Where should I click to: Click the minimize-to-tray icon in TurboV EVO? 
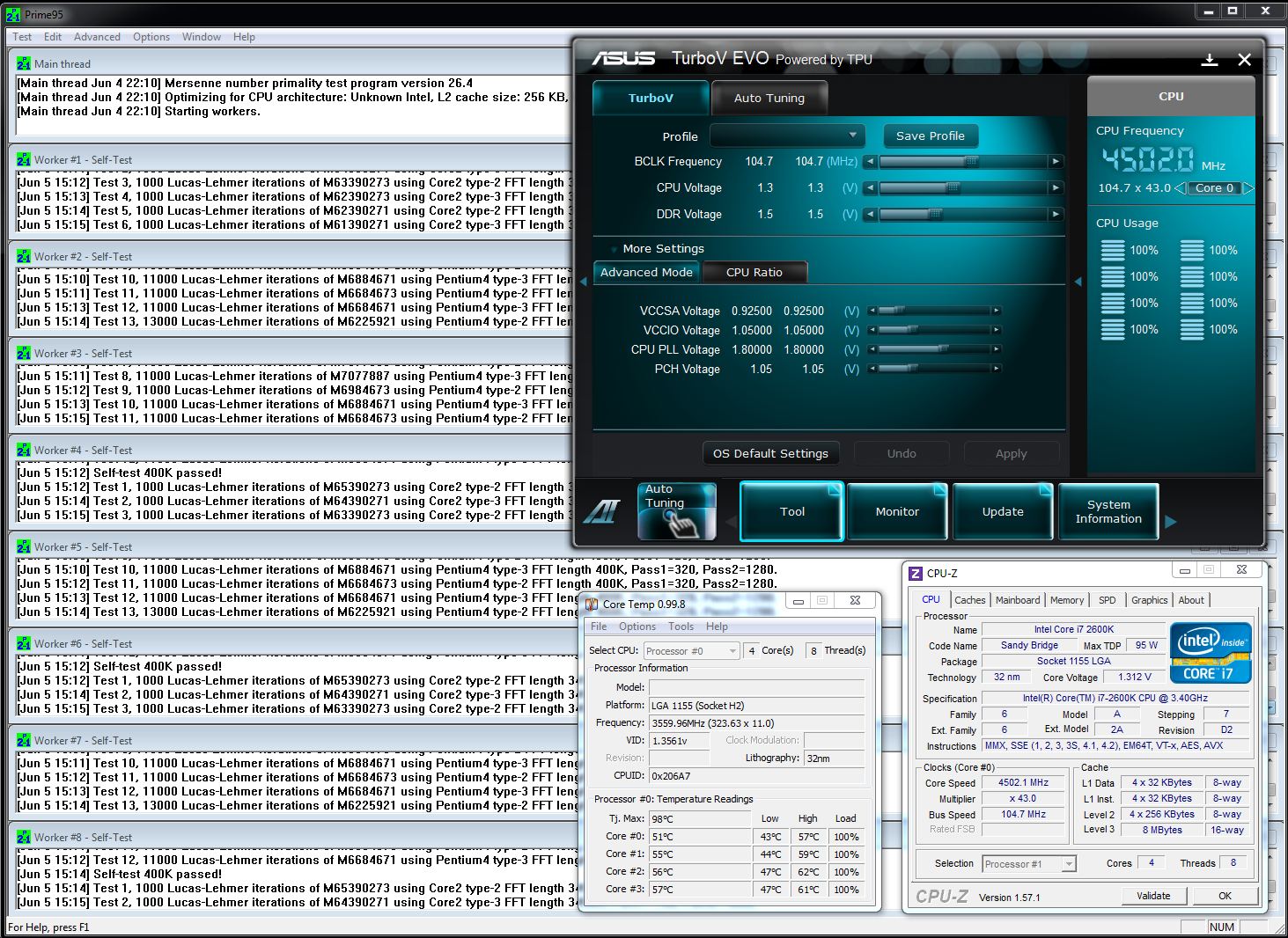(x=1210, y=60)
